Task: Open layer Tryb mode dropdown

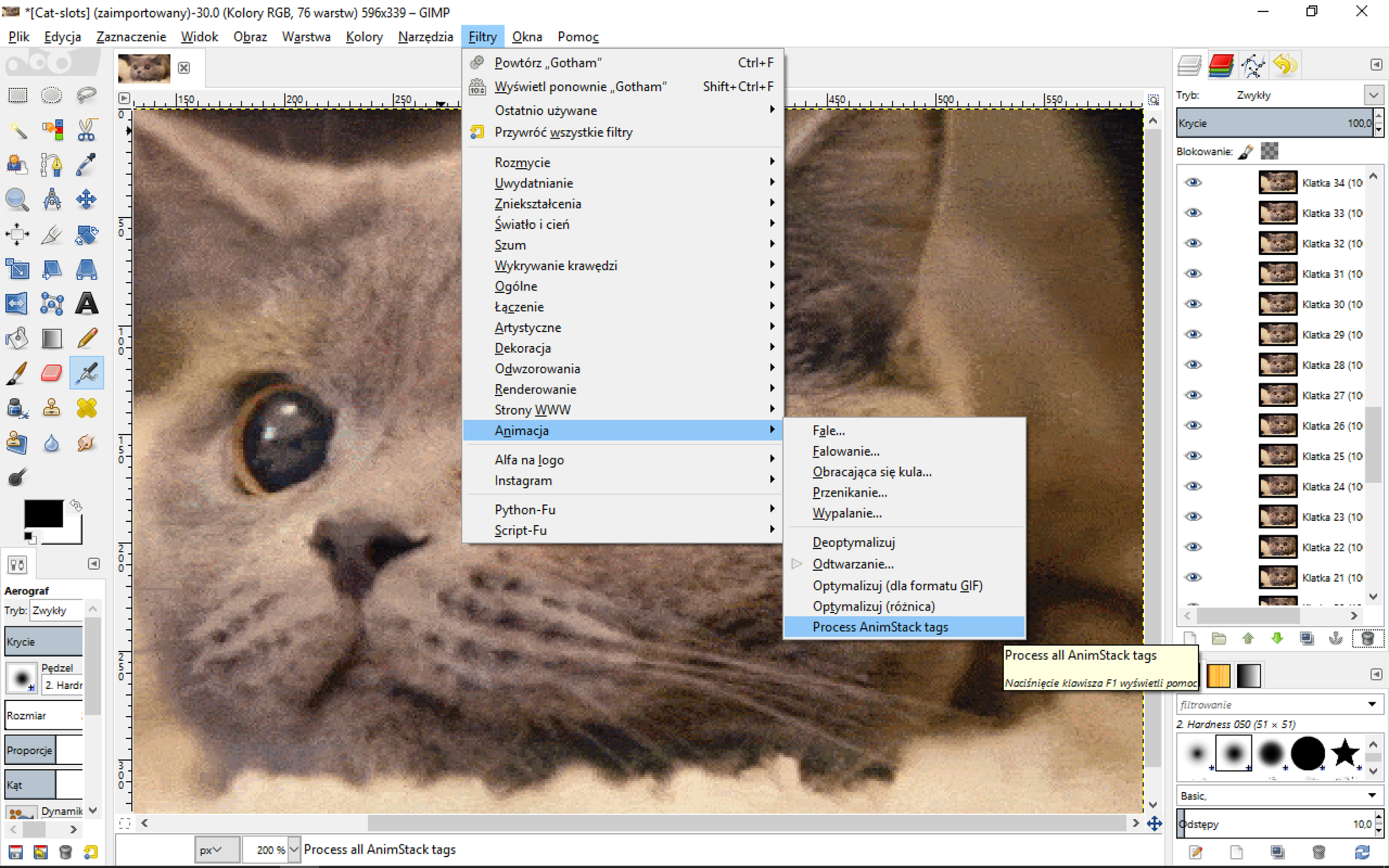Action: [1373, 95]
